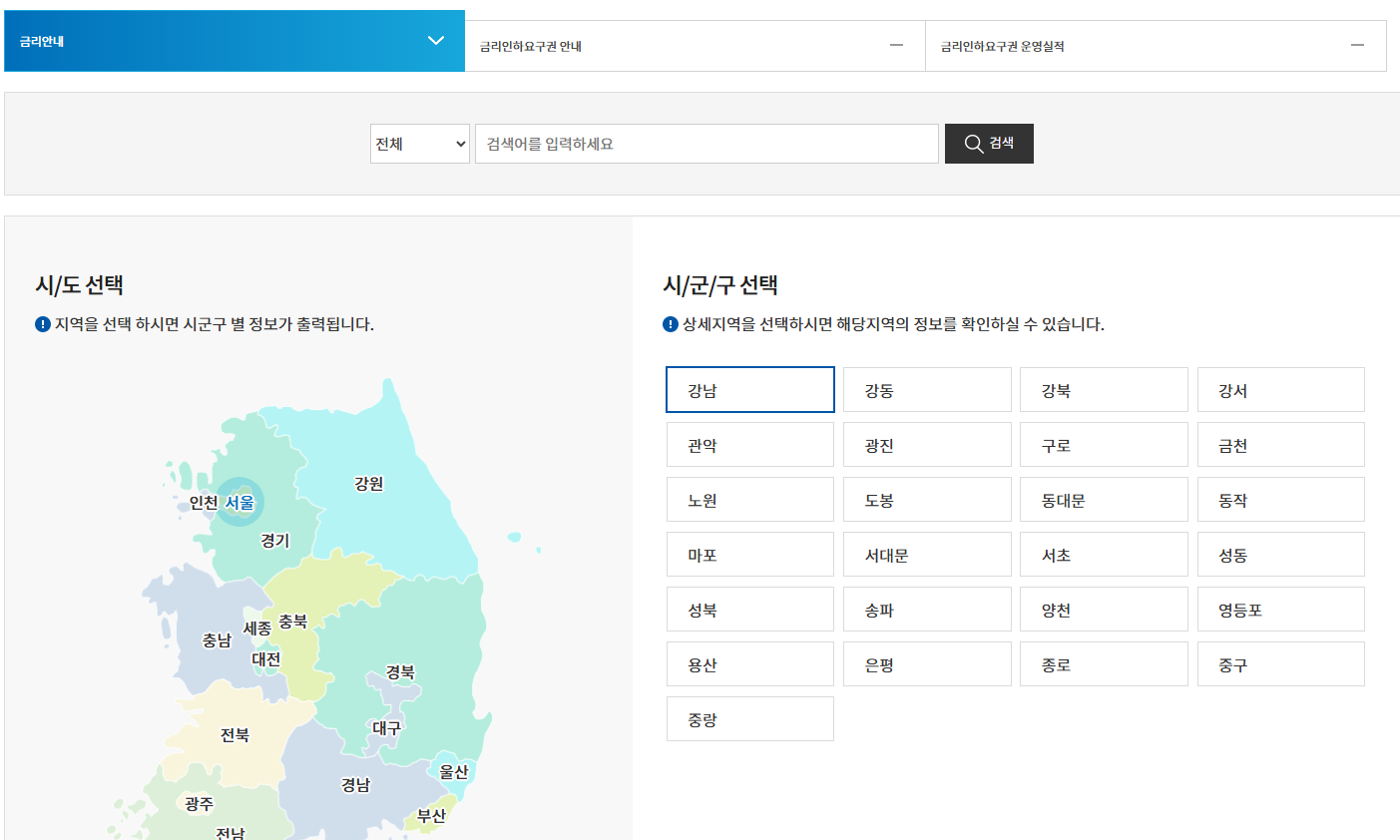
Task: Click the 용산 district button
Action: [750, 664]
